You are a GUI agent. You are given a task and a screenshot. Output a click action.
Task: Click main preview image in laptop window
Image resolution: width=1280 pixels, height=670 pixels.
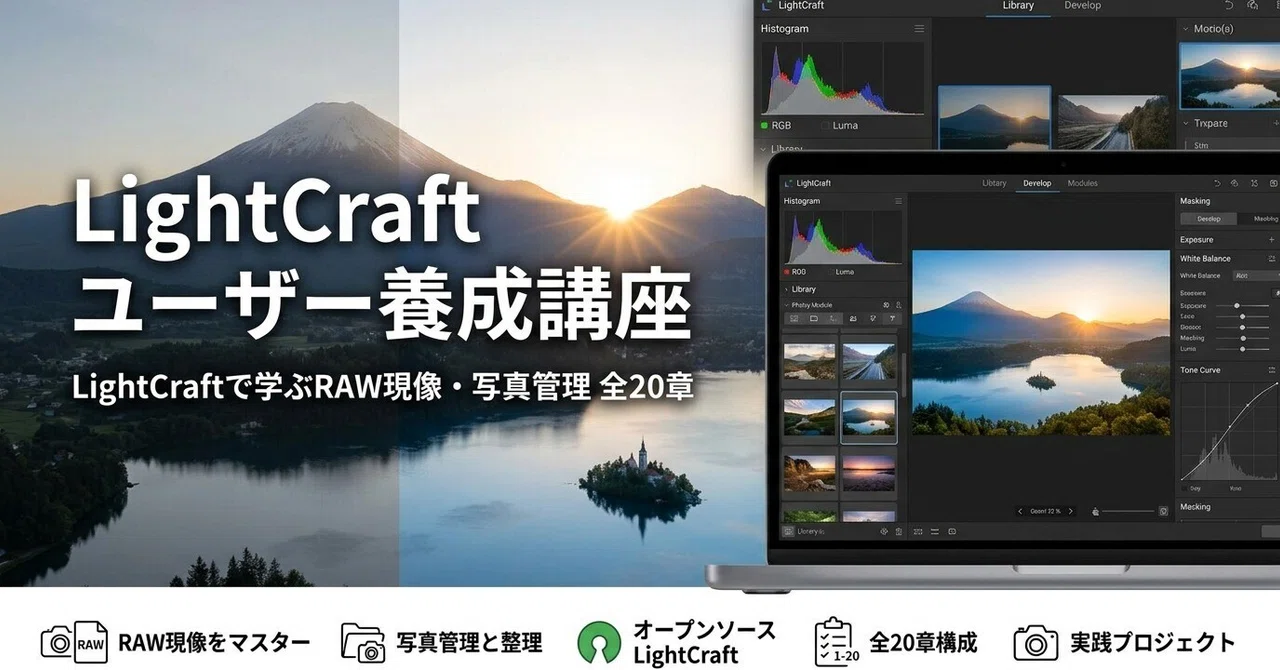coord(1041,342)
